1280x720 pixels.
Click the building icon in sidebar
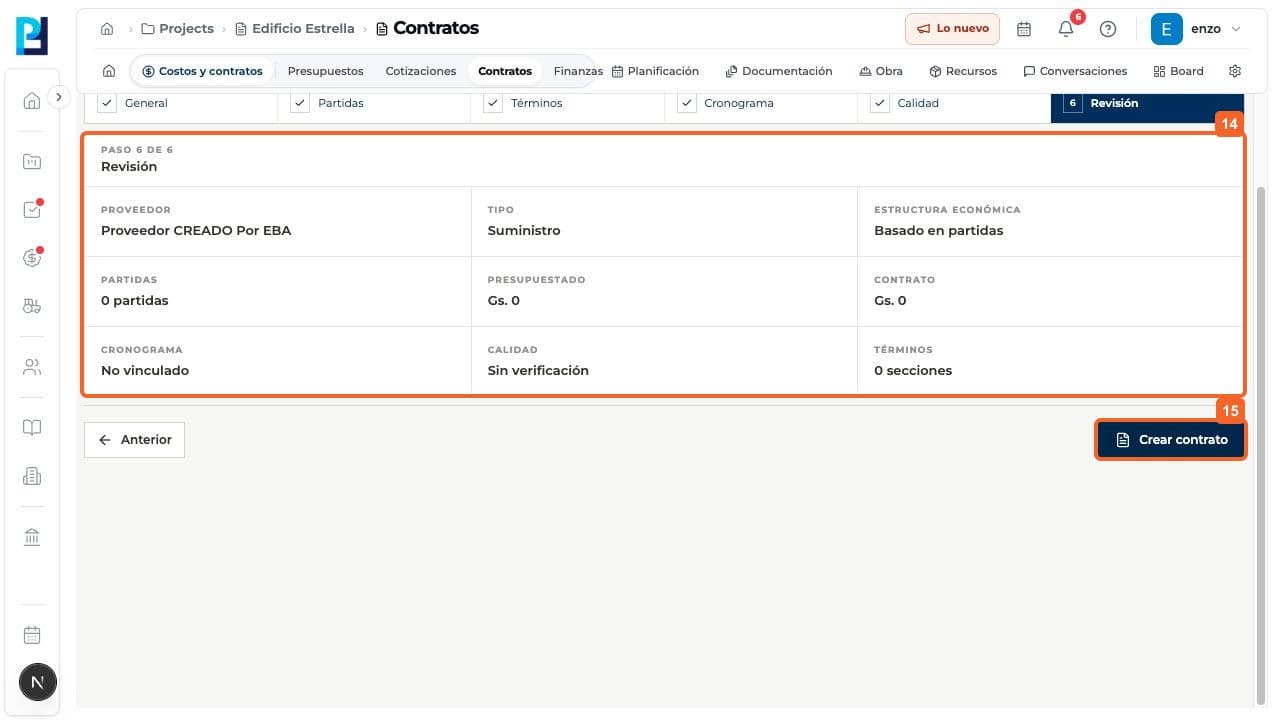[32, 477]
